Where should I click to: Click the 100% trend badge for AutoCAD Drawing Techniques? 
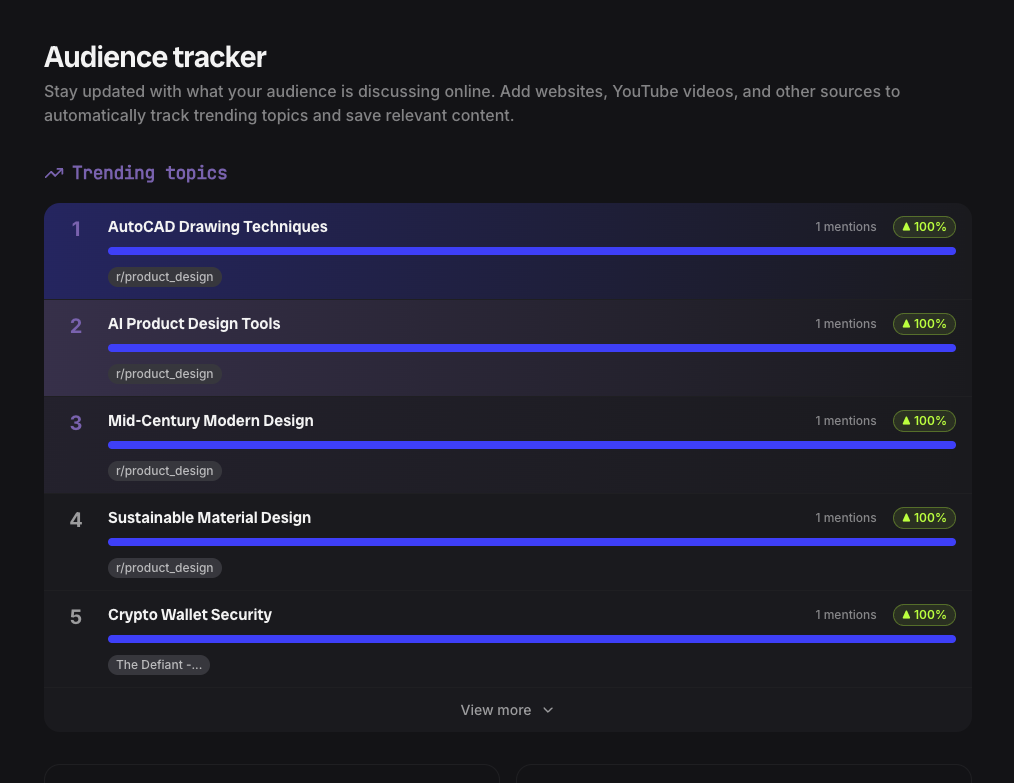click(924, 227)
